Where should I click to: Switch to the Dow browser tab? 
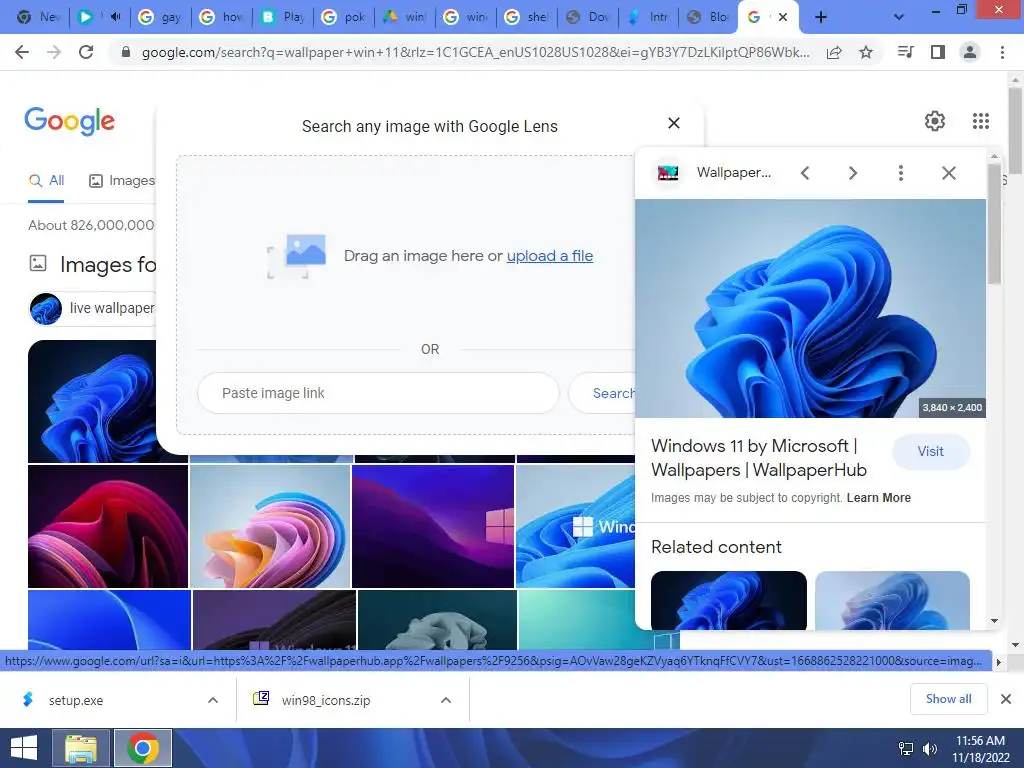coord(588,18)
